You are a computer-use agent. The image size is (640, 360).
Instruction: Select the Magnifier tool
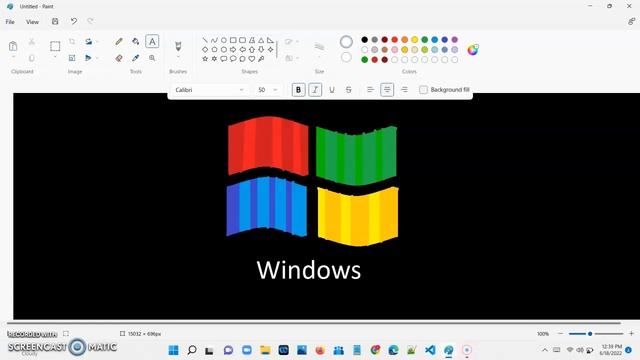click(x=152, y=58)
